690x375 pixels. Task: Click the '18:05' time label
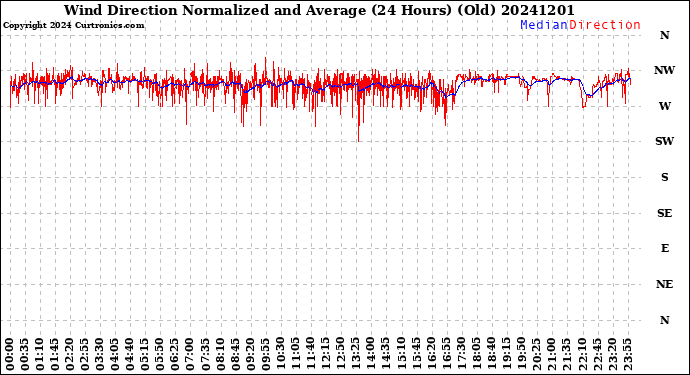pyautogui.click(x=476, y=354)
